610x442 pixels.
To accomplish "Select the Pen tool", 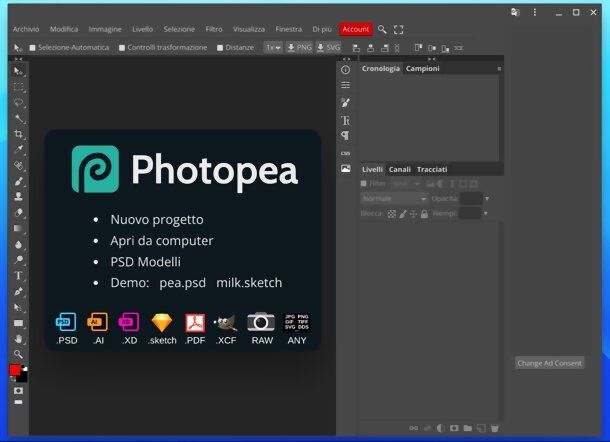I will point(18,291).
